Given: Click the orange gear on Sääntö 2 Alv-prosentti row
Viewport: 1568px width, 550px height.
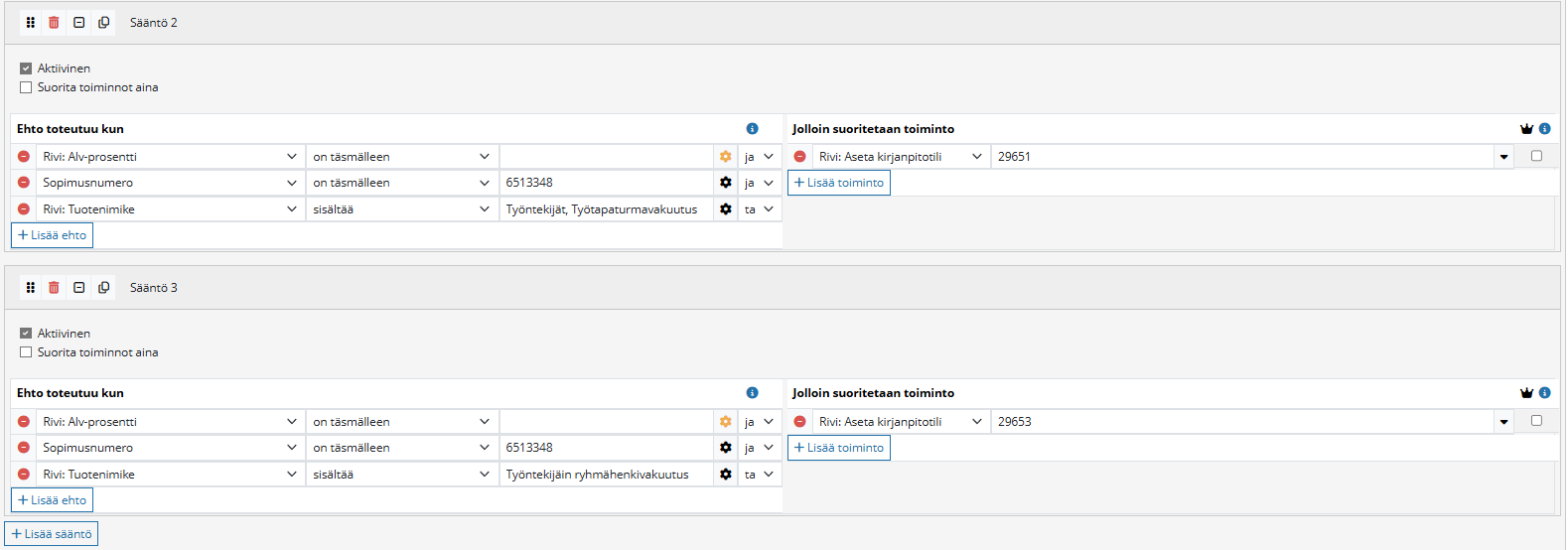Looking at the screenshot, I should [726, 157].
